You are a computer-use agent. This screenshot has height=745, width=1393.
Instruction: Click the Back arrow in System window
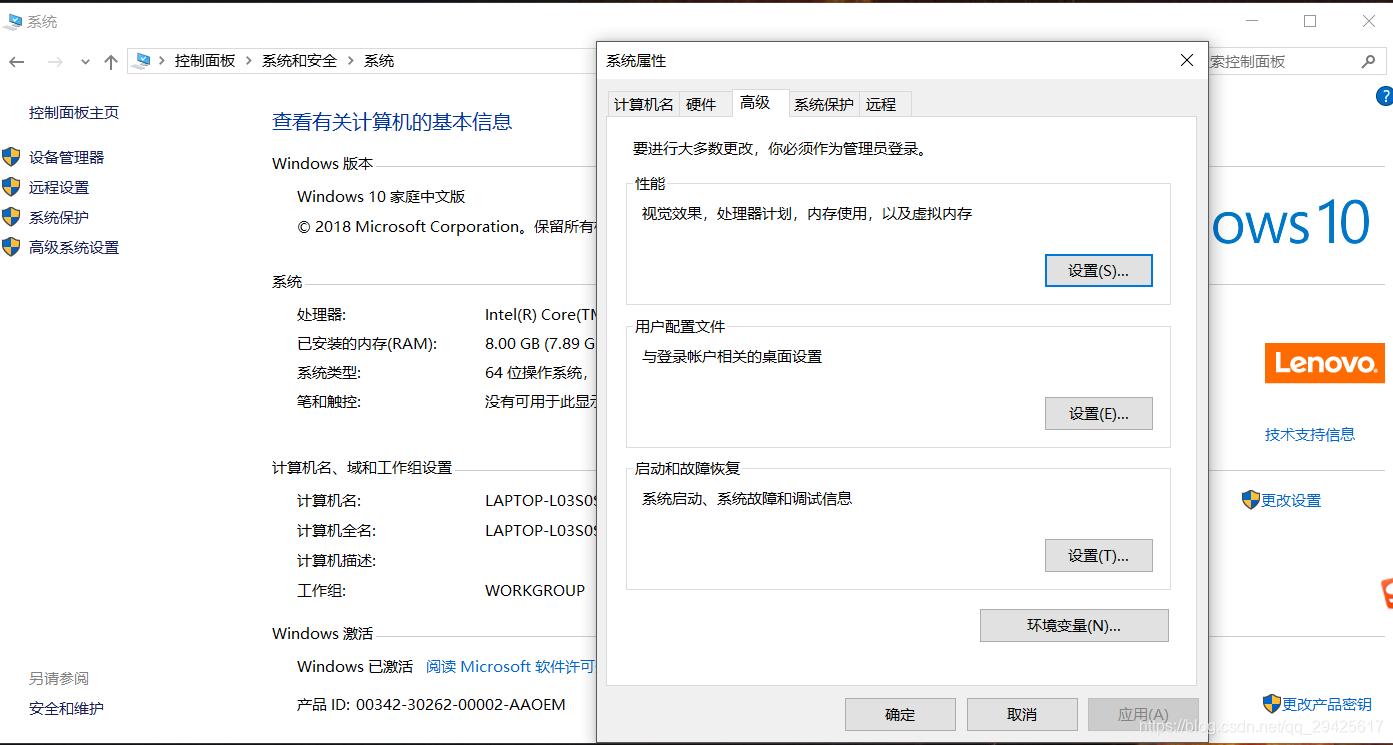17,61
